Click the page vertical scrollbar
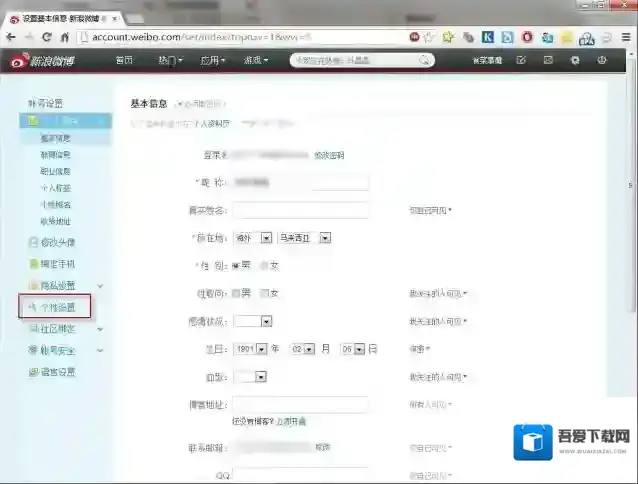The width and height of the screenshot is (638, 484). coord(633,183)
